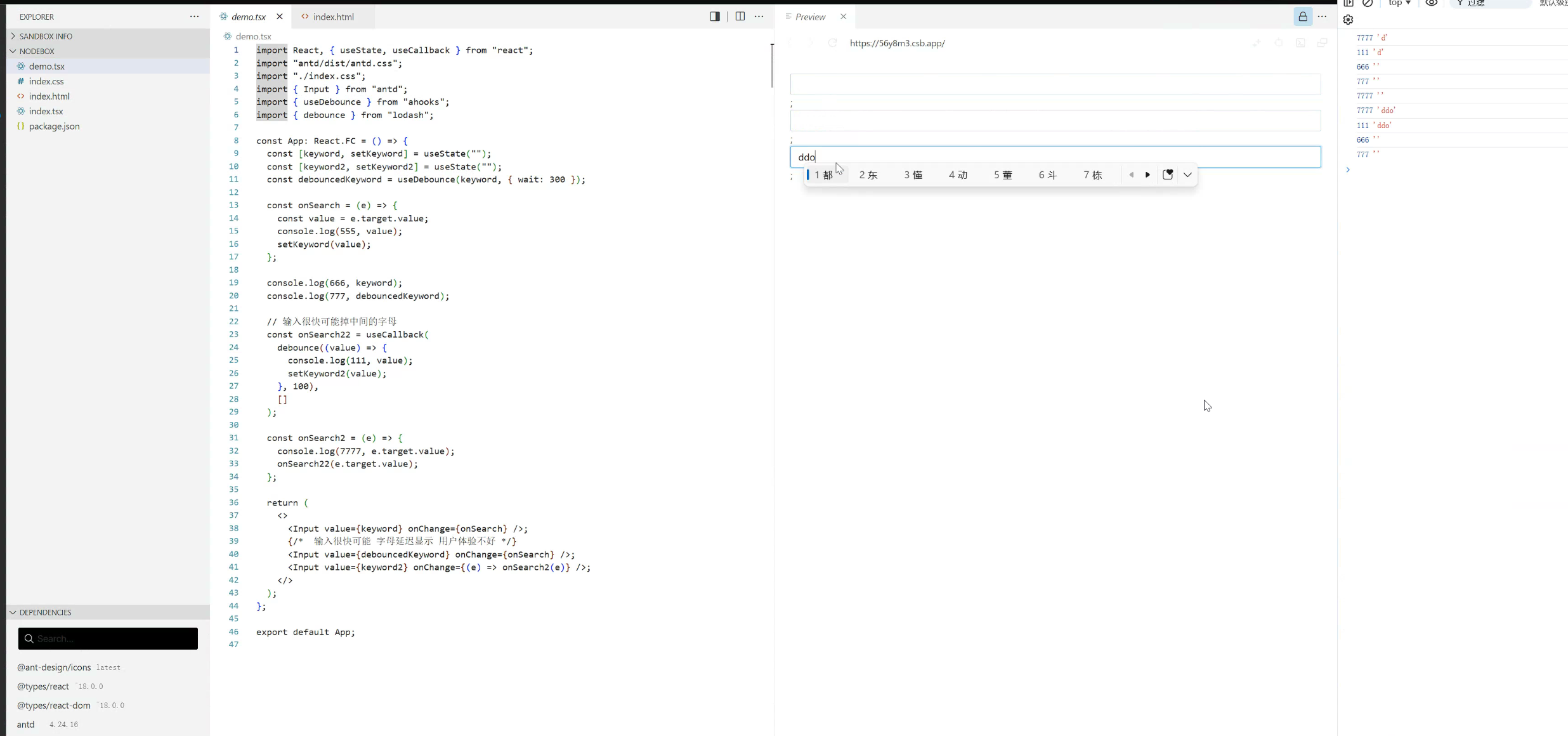Switch to the demo.tsx editor tab
This screenshot has height=736, width=1568.
point(248,17)
